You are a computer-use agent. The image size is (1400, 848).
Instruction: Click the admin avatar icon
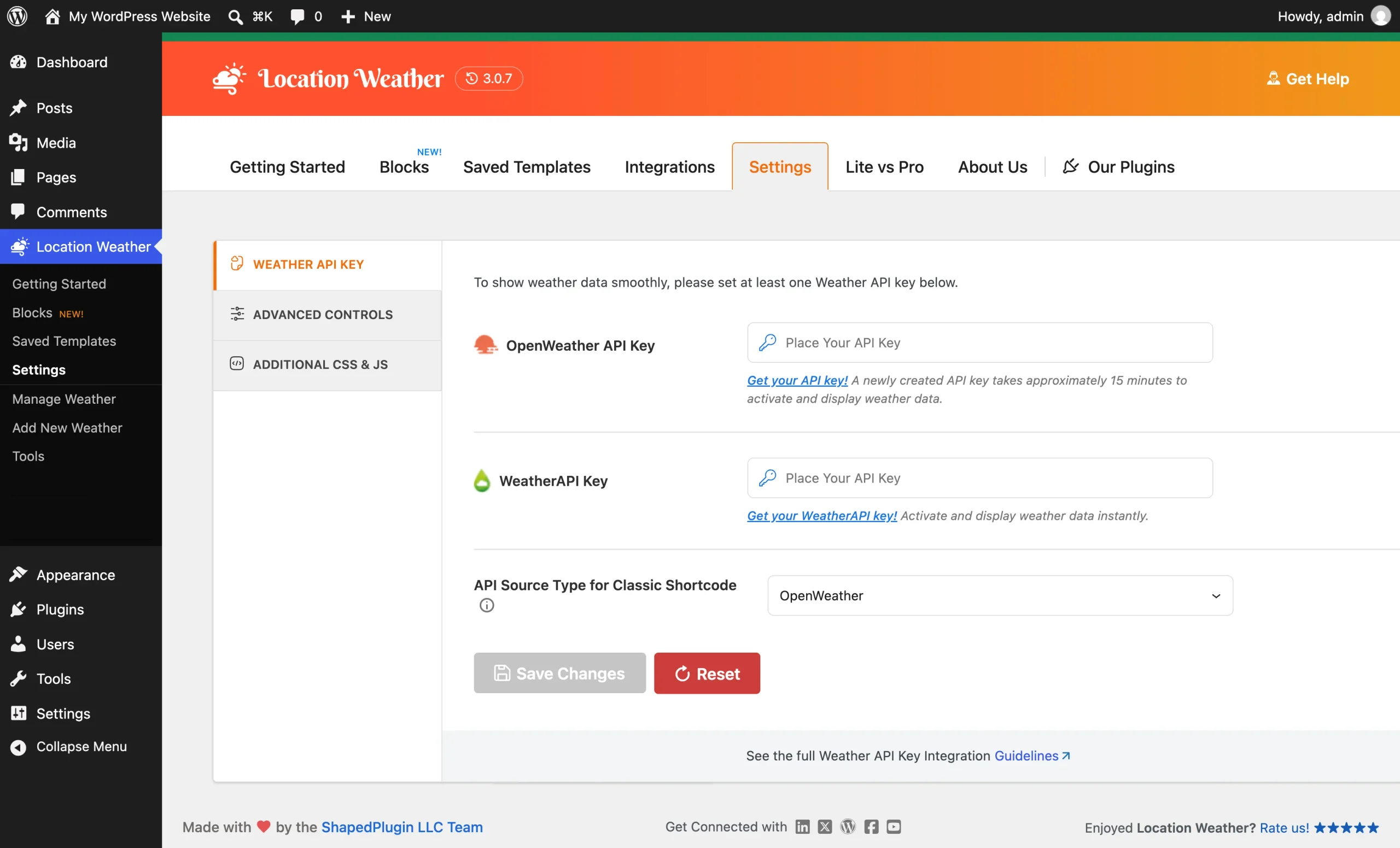[x=1381, y=16]
